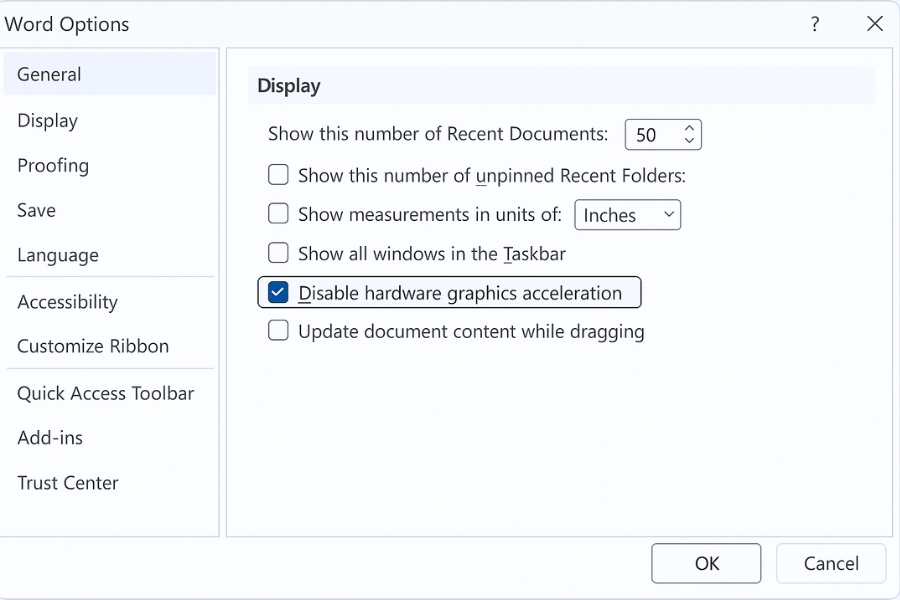Click the Help question mark icon
The height and width of the screenshot is (600, 900).
(815, 24)
